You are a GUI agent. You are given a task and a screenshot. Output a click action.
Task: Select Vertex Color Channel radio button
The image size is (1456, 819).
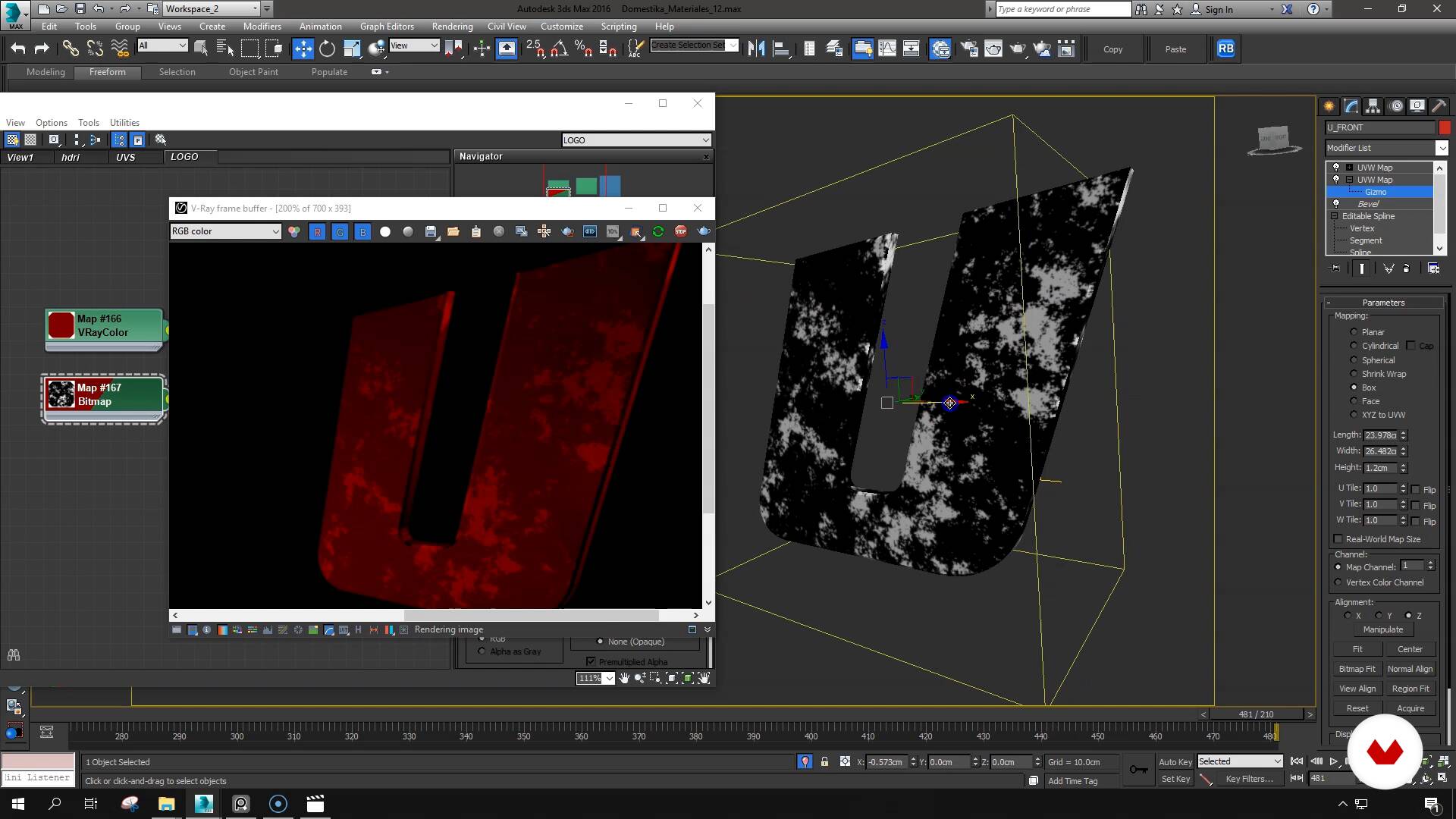click(x=1338, y=582)
